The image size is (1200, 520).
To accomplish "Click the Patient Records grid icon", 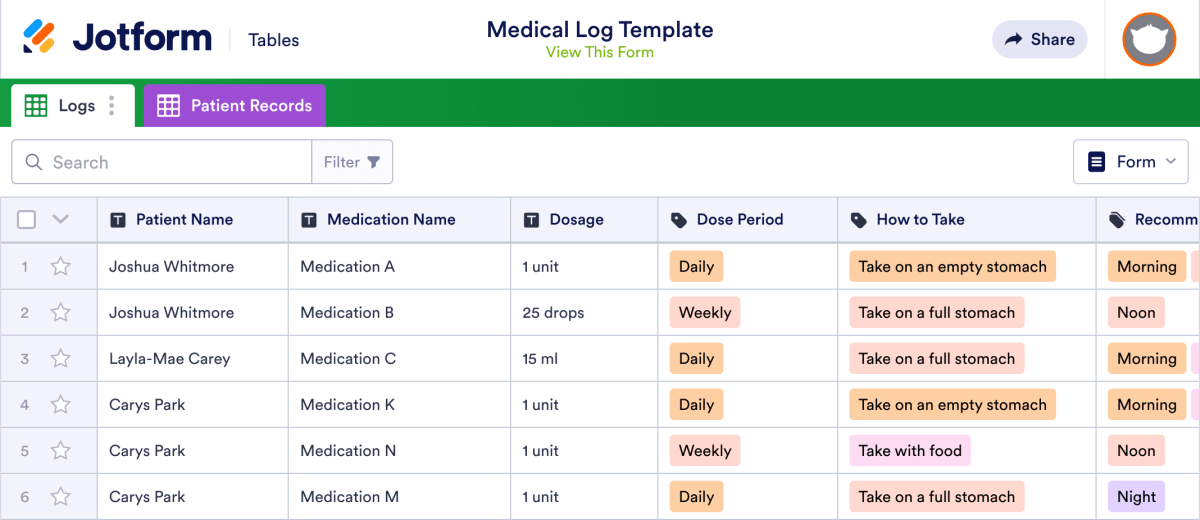I will coord(168,105).
